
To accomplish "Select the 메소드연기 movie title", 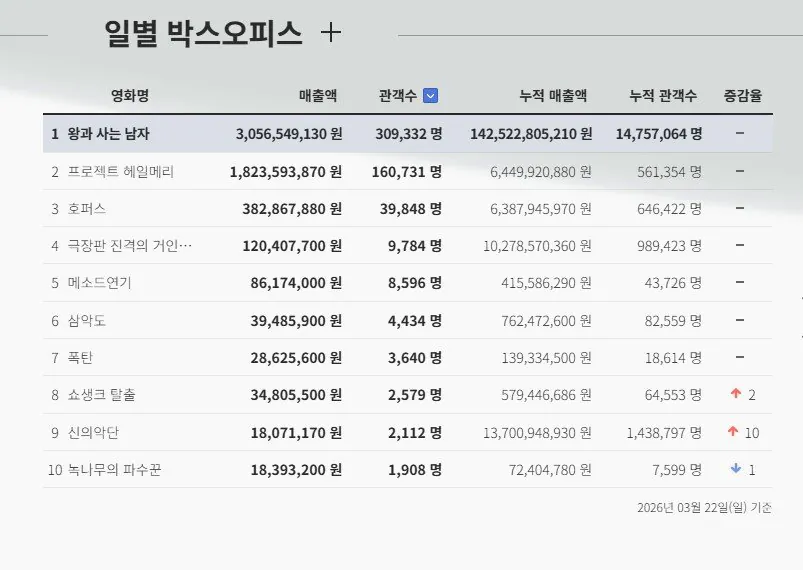I will click(x=99, y=283).
